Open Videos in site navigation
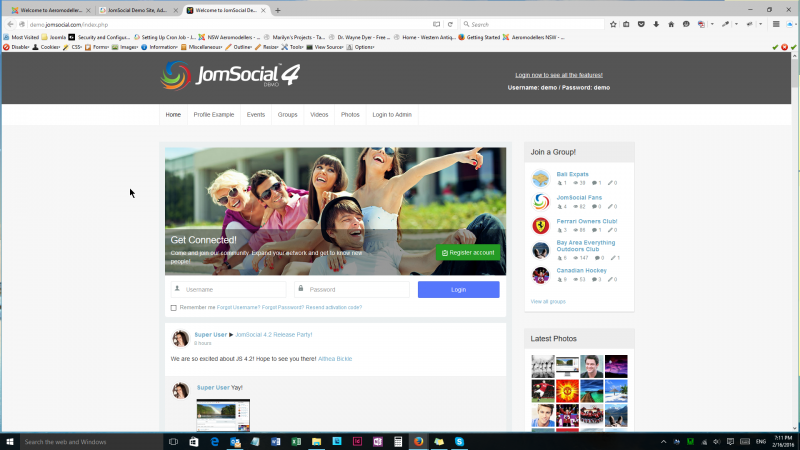800x450 pixels. click(319, 115)
